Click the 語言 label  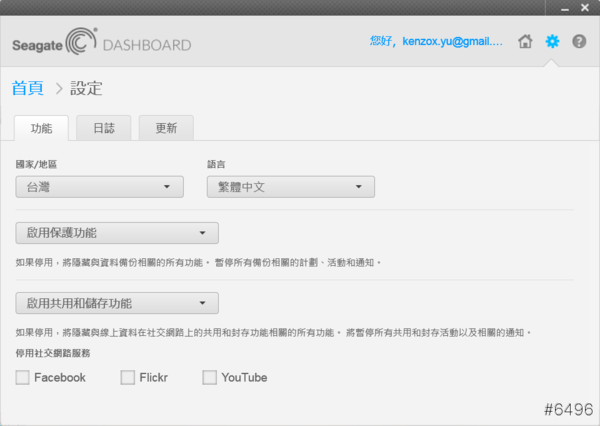(x=216, y=165)
